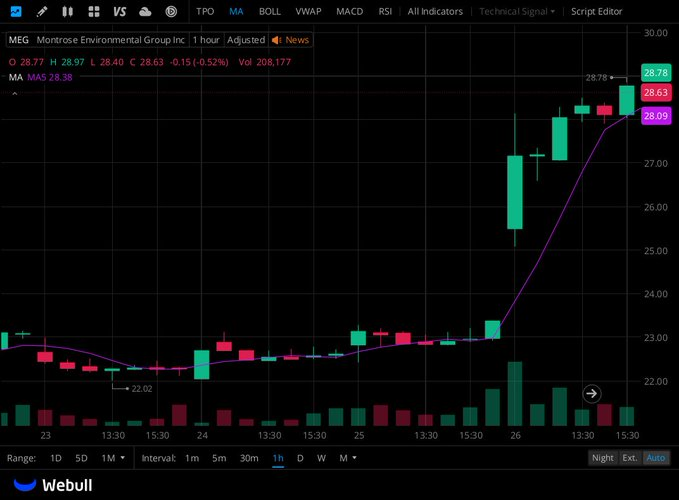679x500 pixels.
Task: Select the line chart type icon
Action: pos(16,11)
